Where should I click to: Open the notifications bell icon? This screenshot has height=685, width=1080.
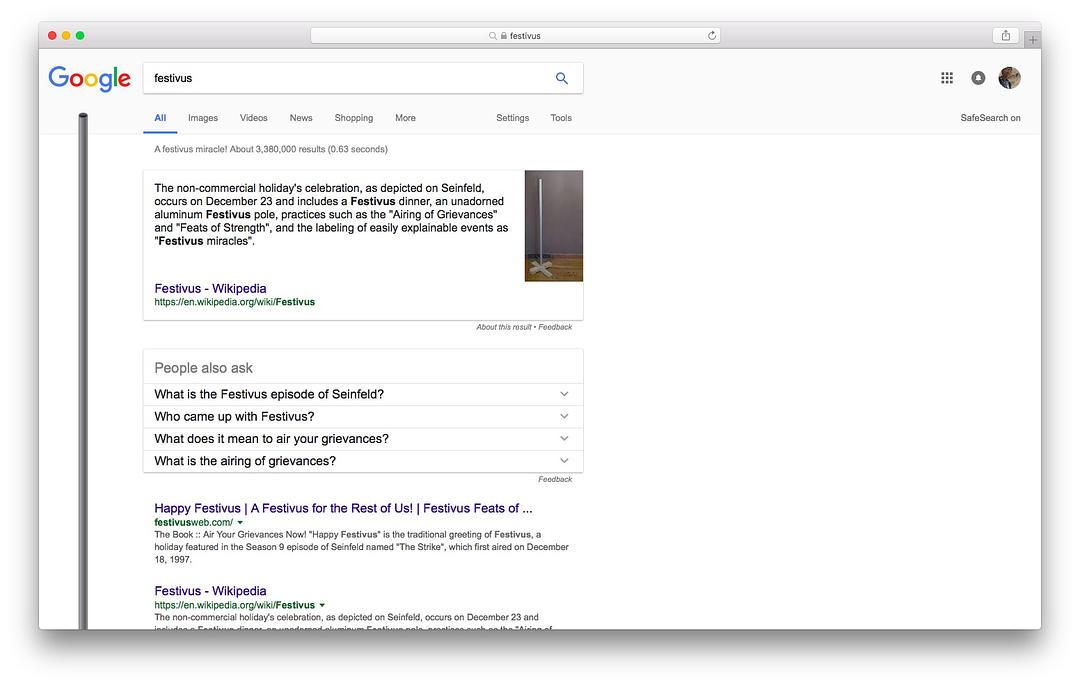pos(978,78)
